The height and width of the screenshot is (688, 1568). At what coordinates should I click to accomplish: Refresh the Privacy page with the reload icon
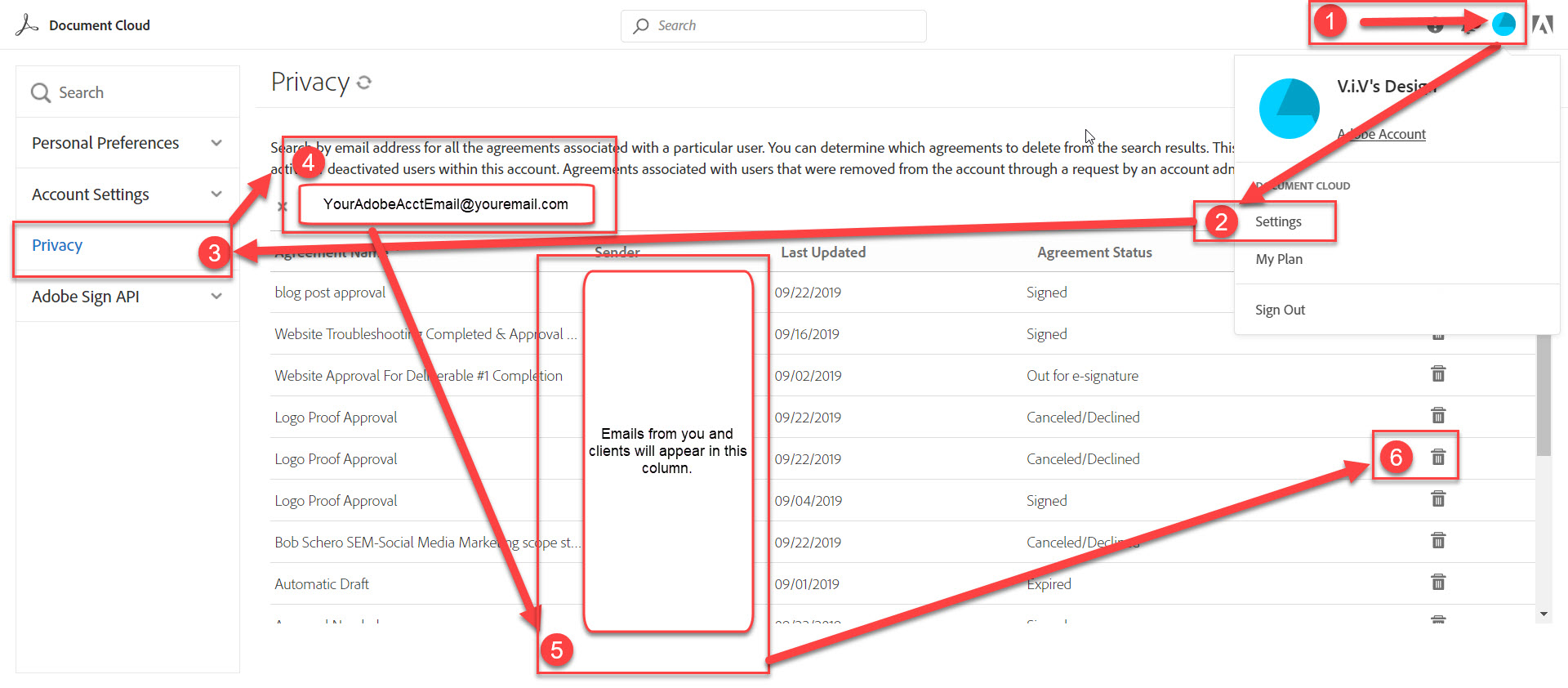[x=364, y=82]
